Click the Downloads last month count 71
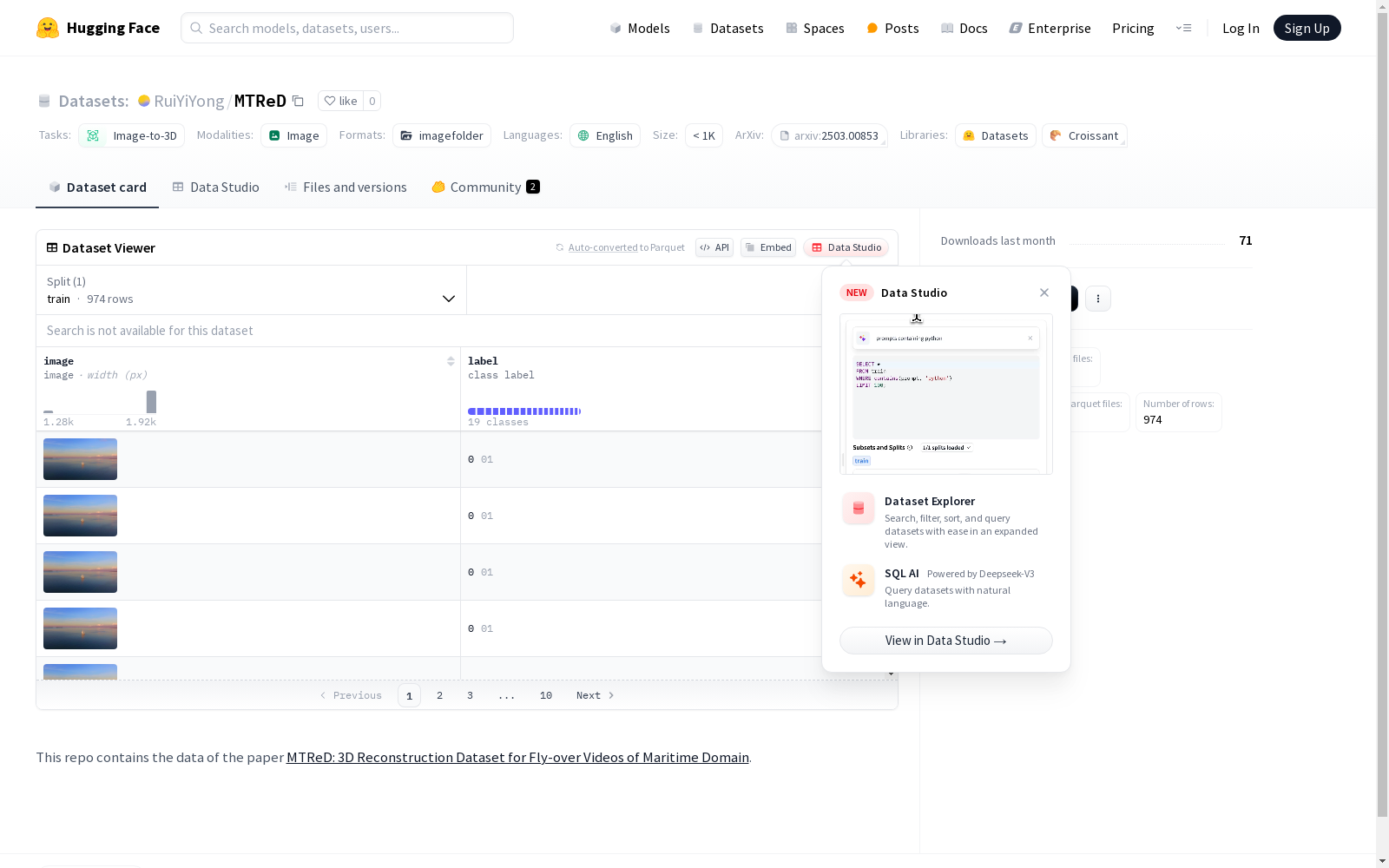The height and width of the screenshot is (868, 1389). 1246,240
